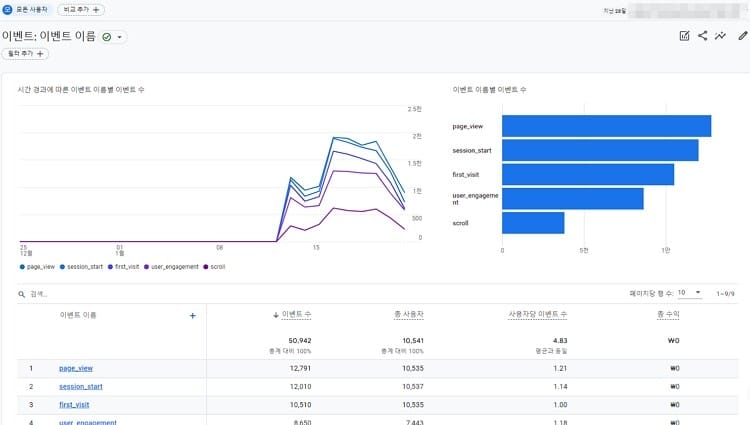Viewport: 750px width, 425px height.
Task: Select the 4.83 events per user value
Action: coord(560,340)
